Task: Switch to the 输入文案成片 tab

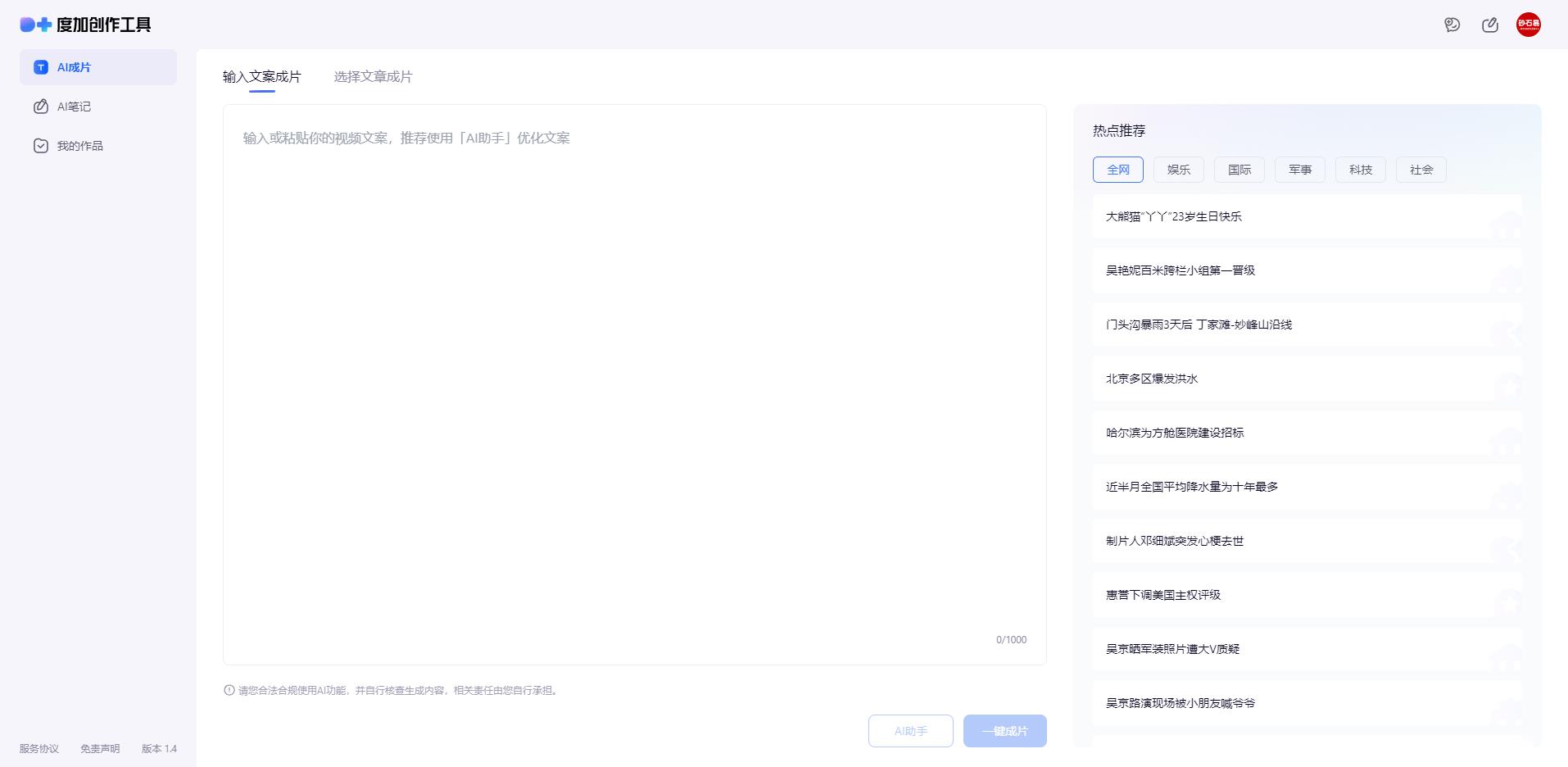Action: click(261, 76)
